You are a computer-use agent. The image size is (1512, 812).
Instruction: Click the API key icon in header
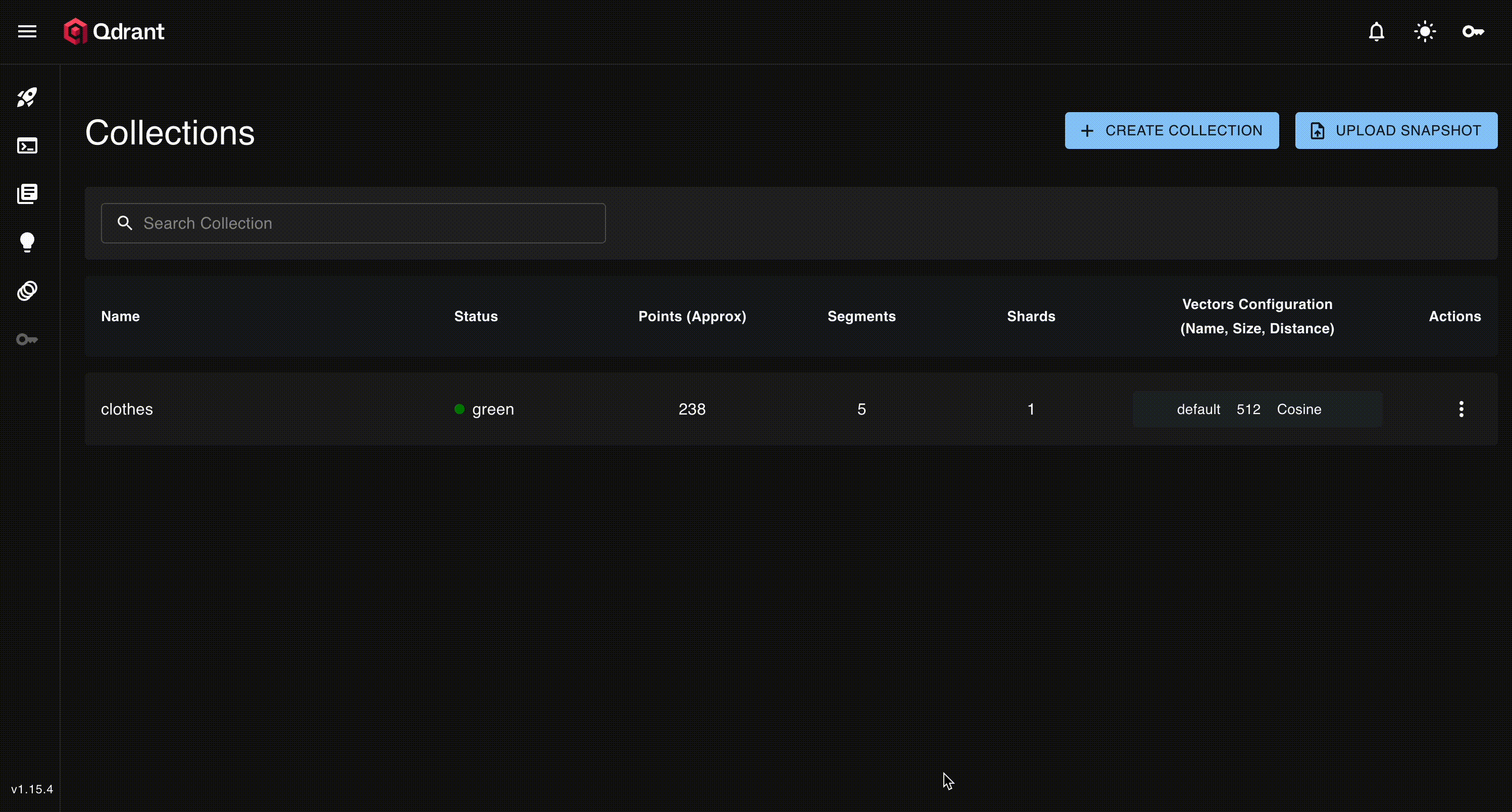click(1473, 32)
